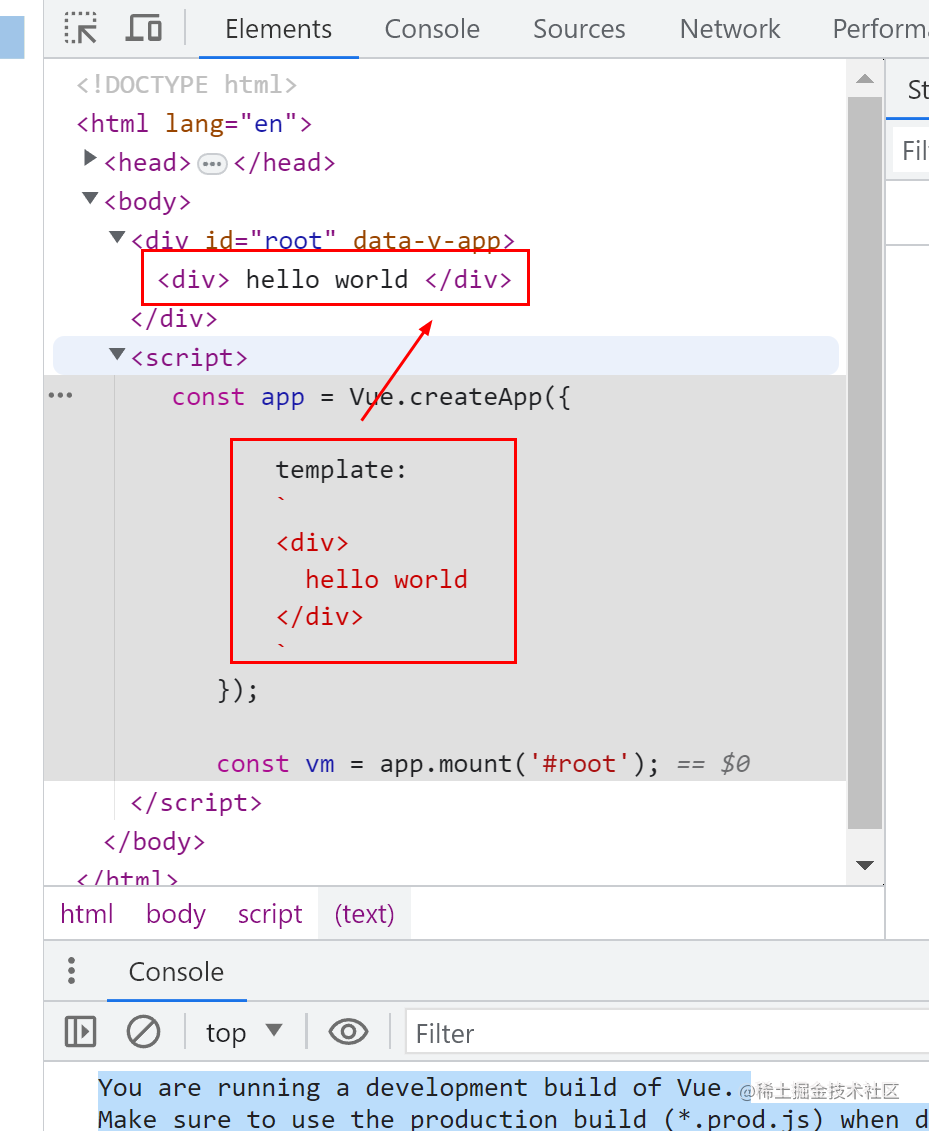929x1131 pixels.
Task: Collapse the body element
Action: [90, 198]
